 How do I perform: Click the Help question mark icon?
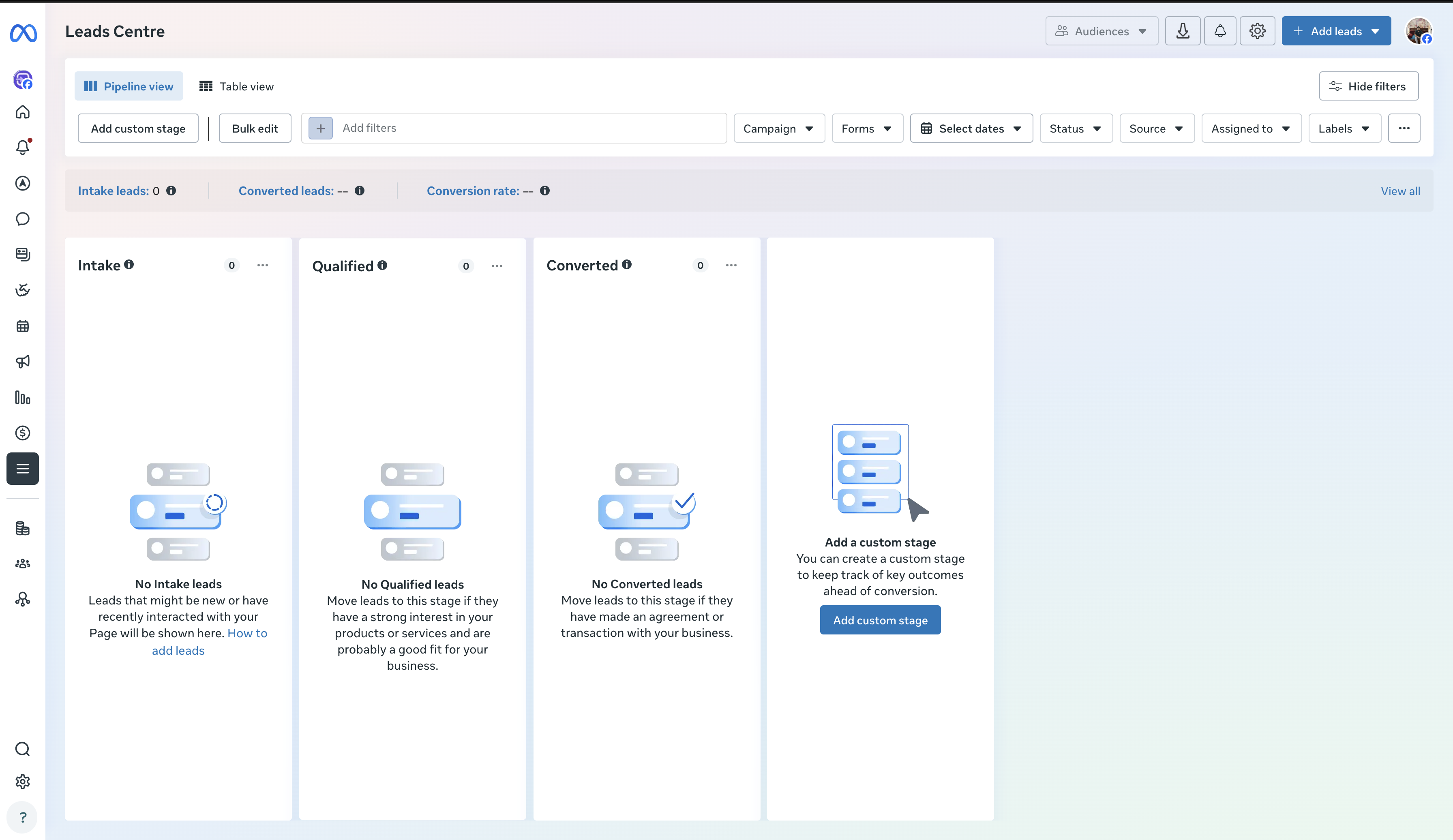(x=22, y=818)
